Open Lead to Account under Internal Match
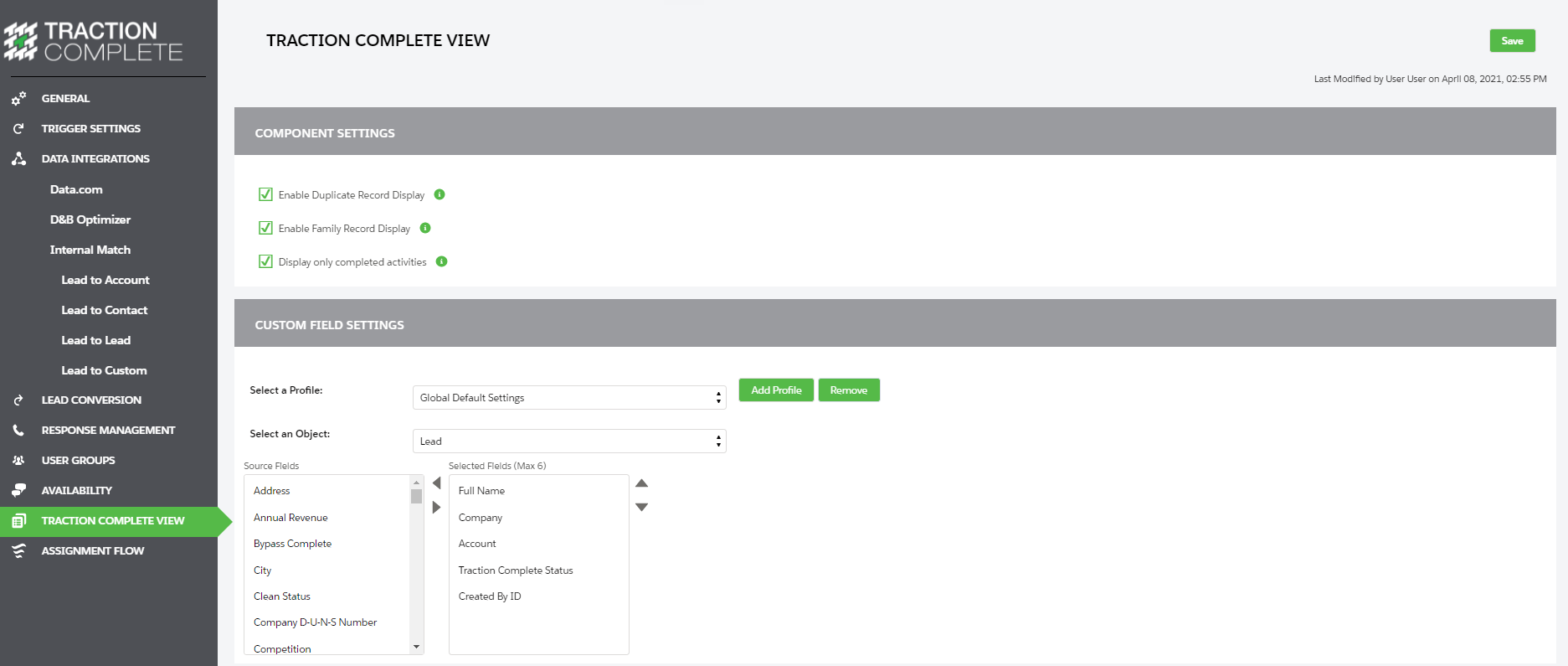This screenshot has width=1568, height=666. 105,280
